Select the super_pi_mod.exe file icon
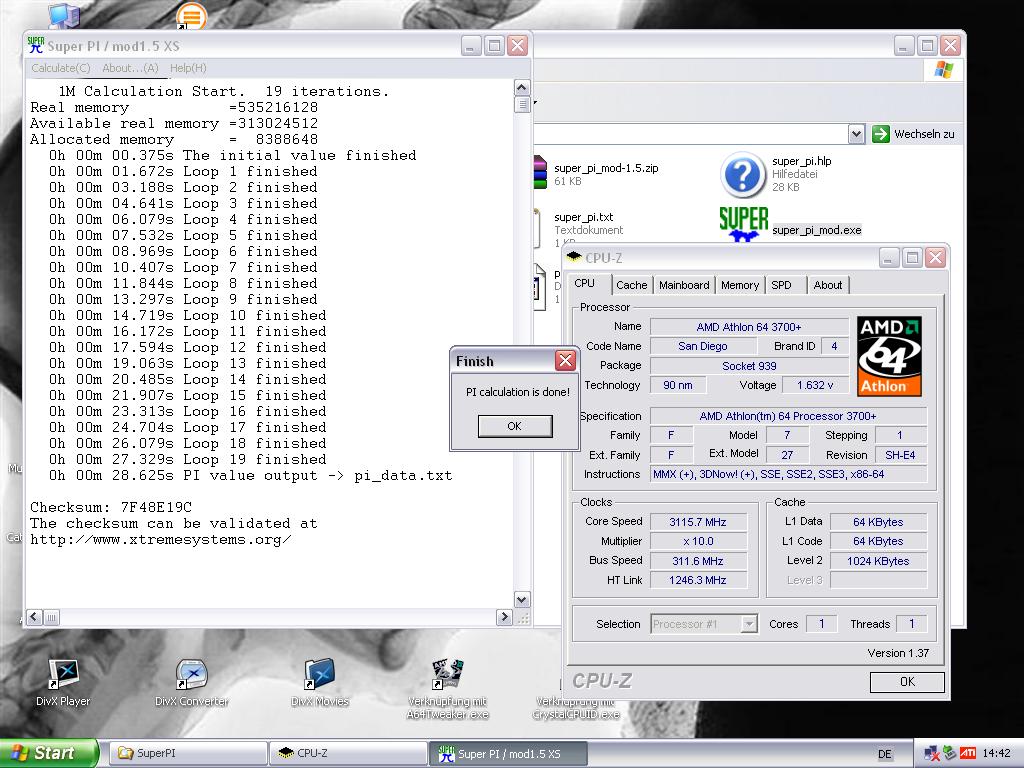The image size is (1024, 768). (743, 223)
